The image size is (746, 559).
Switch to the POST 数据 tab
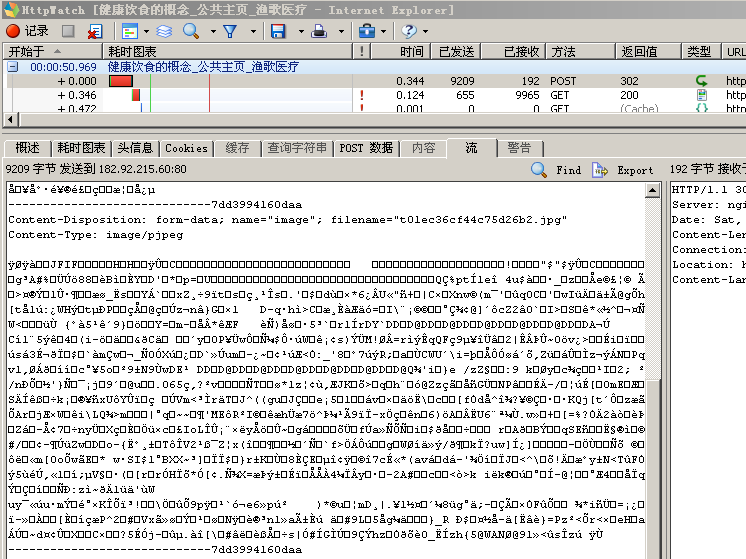tap(366, 148)
